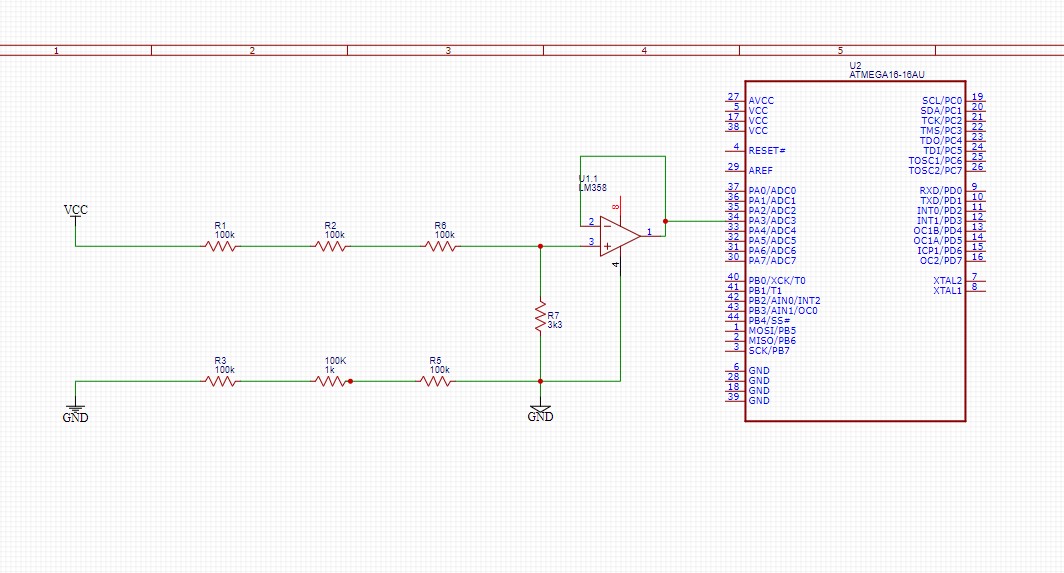
Task: Select resistor R3 symbol
Action: pos(221,381)
